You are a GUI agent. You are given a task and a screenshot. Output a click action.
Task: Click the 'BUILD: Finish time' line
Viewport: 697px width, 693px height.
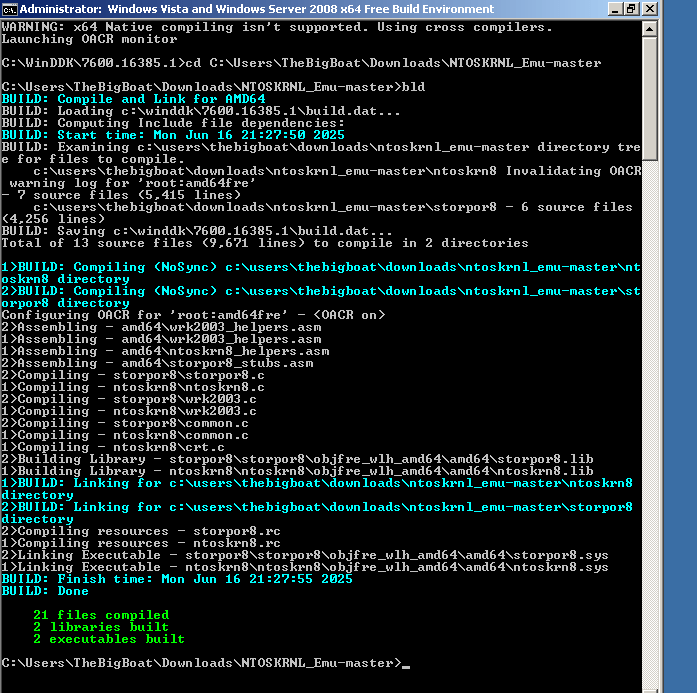[177, 579]
